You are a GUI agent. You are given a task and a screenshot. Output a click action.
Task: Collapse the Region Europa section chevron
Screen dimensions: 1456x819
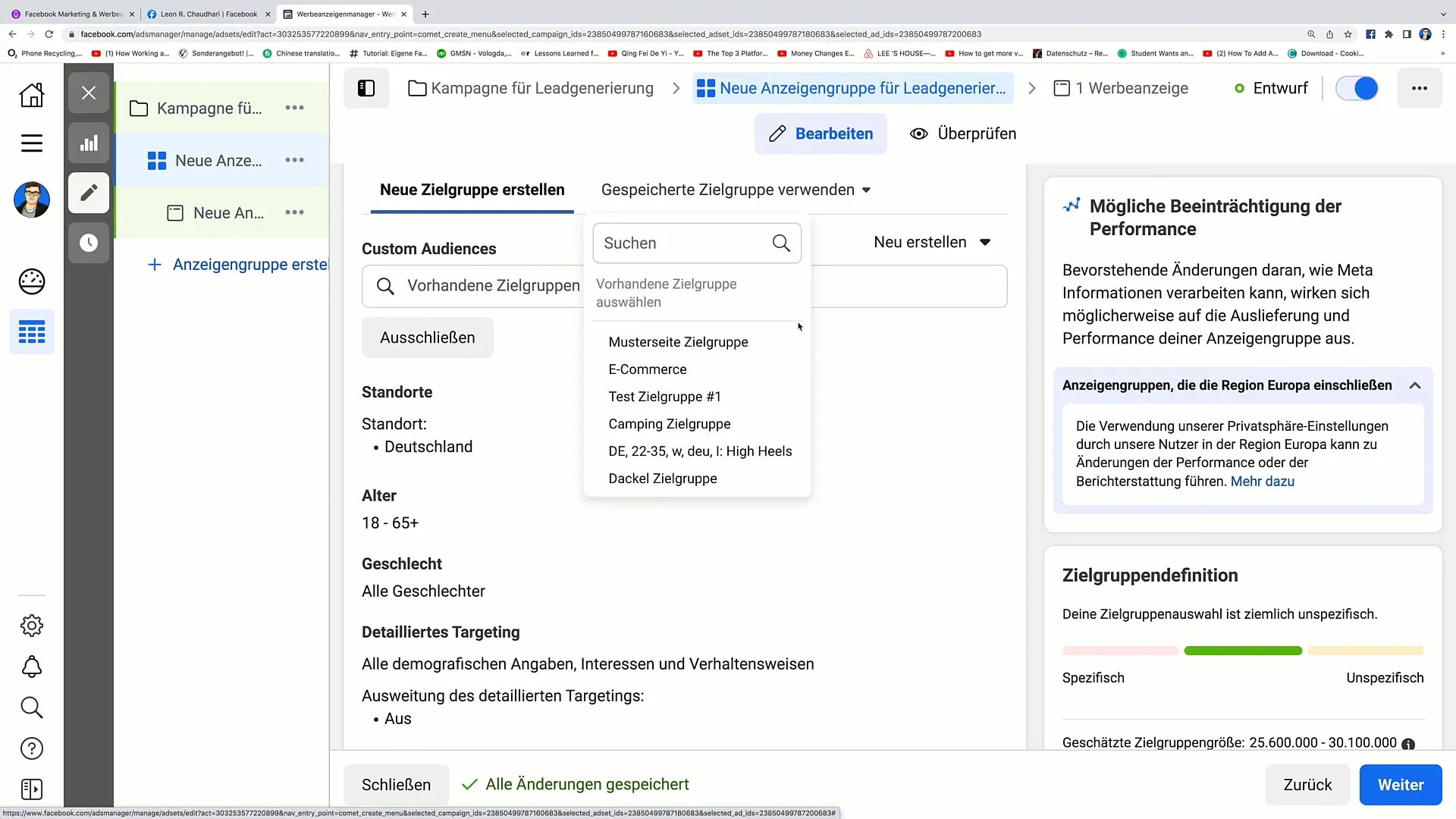coord(1414,385)
